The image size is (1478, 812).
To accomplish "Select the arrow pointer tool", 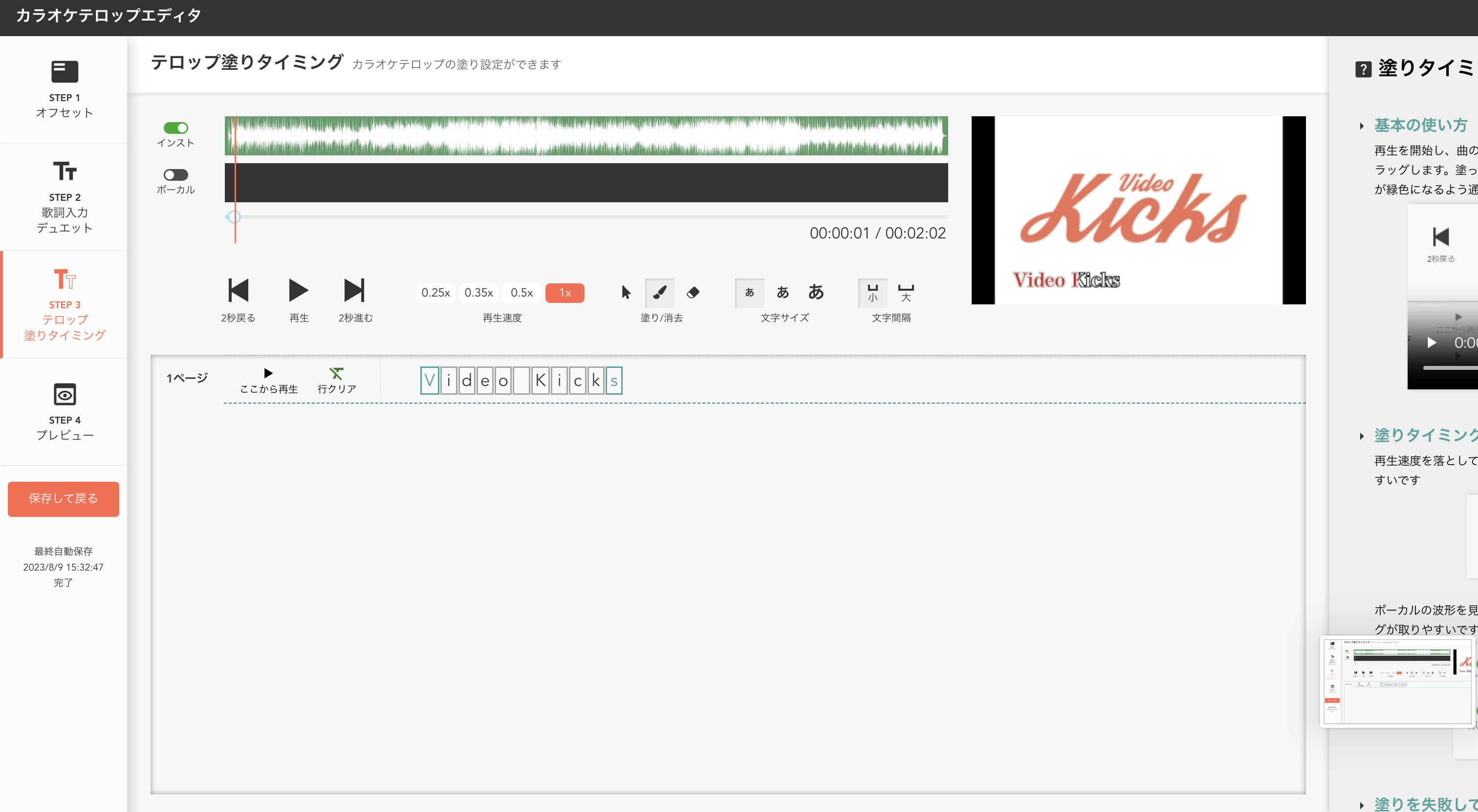I will (626, 293).
